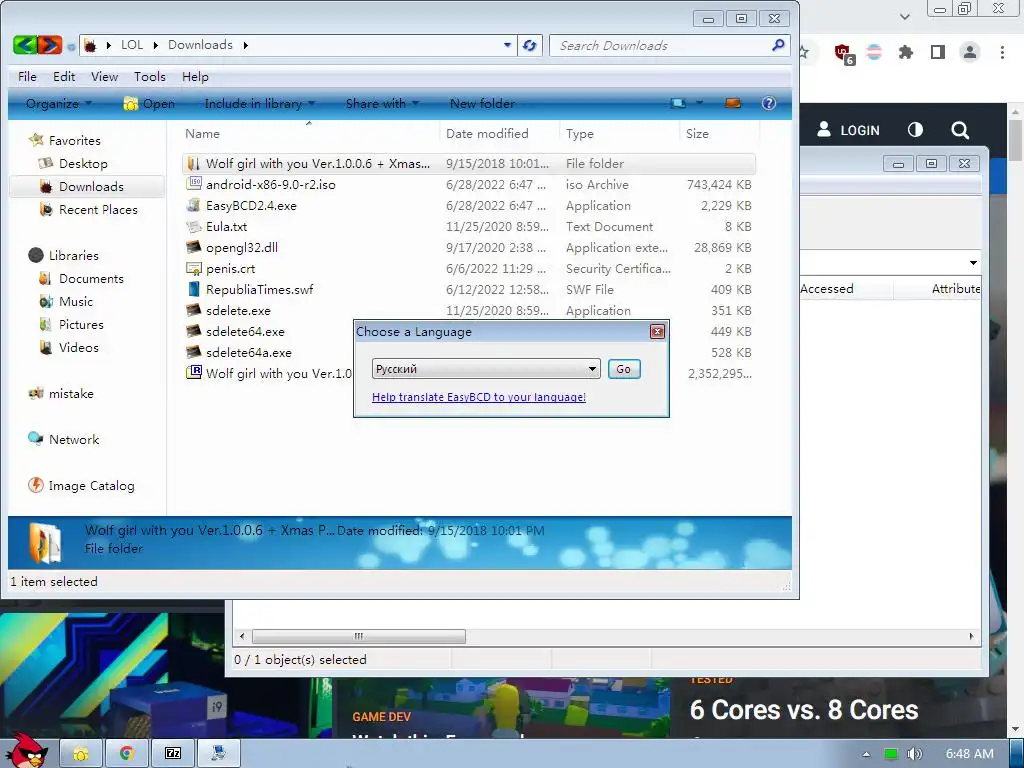The width and height of the screenshot is (1024, 768).
Task: Click the Help translate EasyBCD link
Action: pyautogui.click(x=479, y=397)
